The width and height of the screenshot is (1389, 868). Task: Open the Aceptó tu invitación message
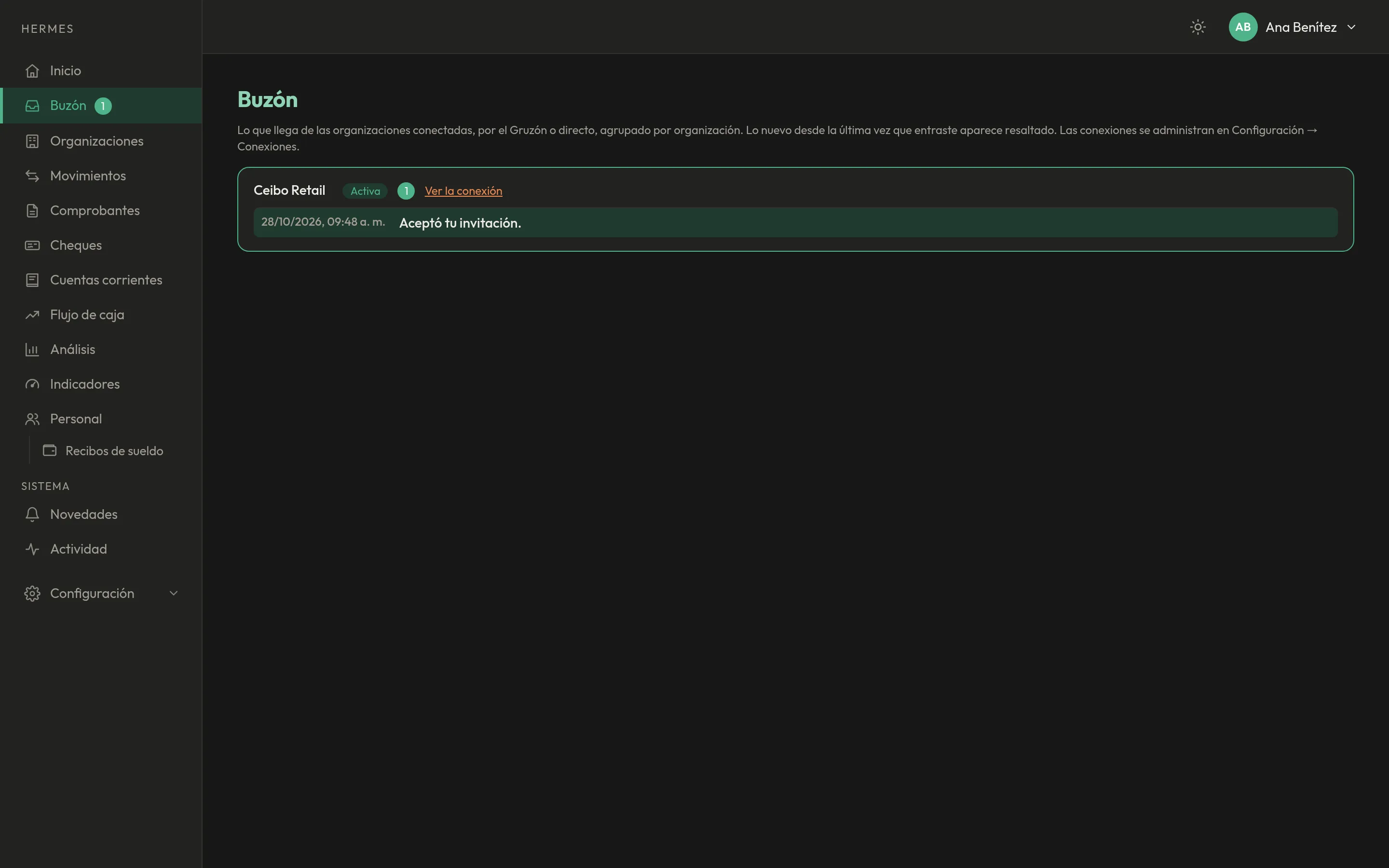tap(795, 222)
